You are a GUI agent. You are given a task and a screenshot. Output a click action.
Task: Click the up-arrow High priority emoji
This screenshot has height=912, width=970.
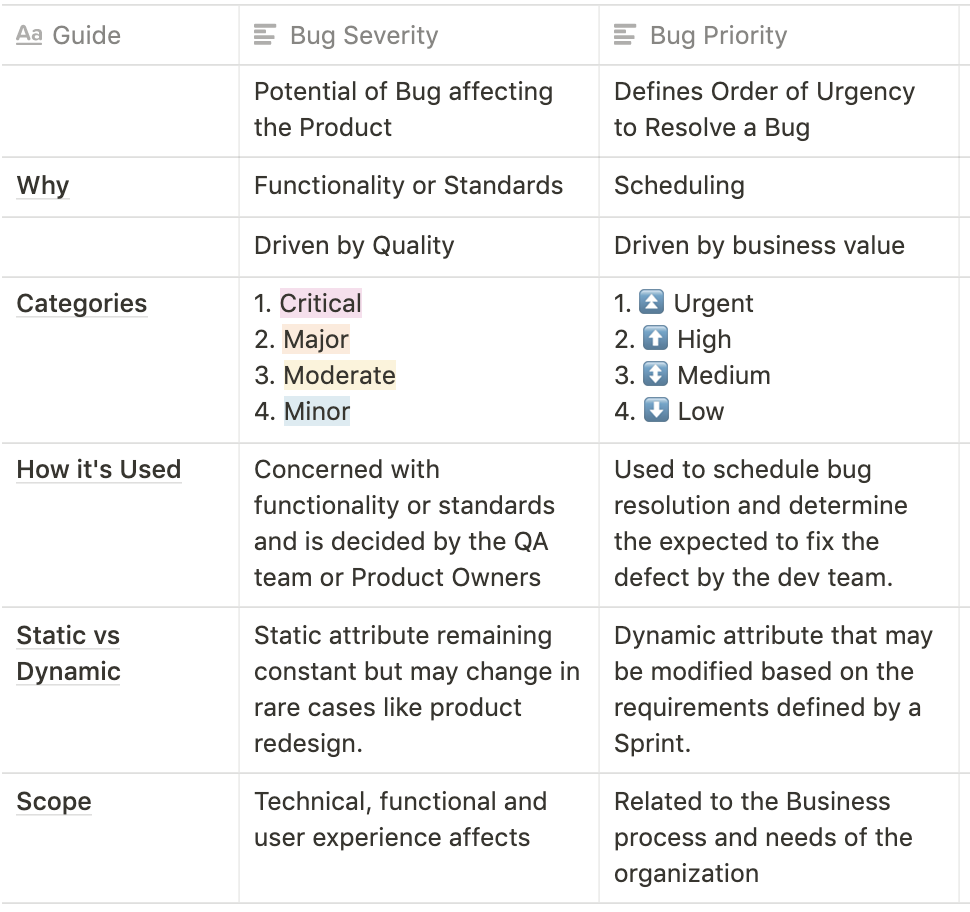point(655,338)
